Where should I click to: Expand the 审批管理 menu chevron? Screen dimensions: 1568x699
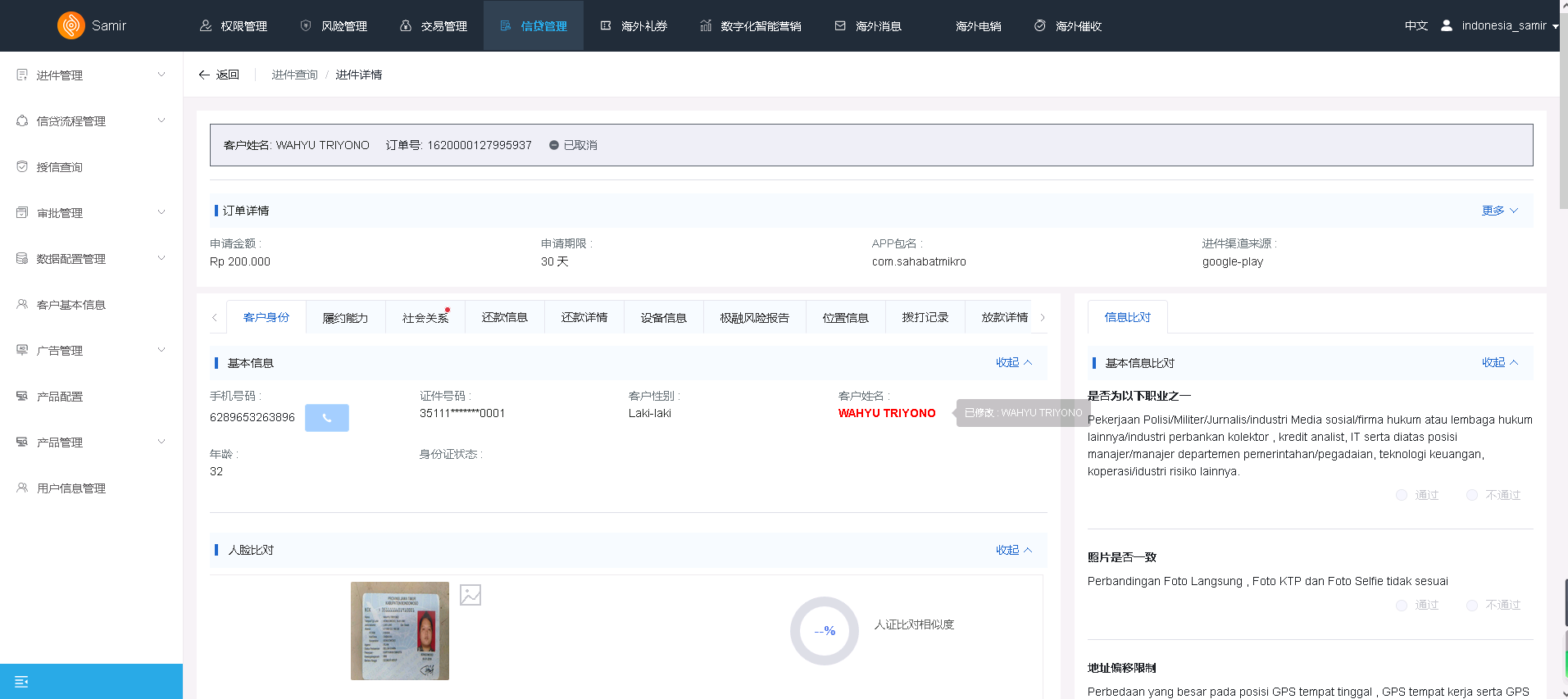pos(161,212)
